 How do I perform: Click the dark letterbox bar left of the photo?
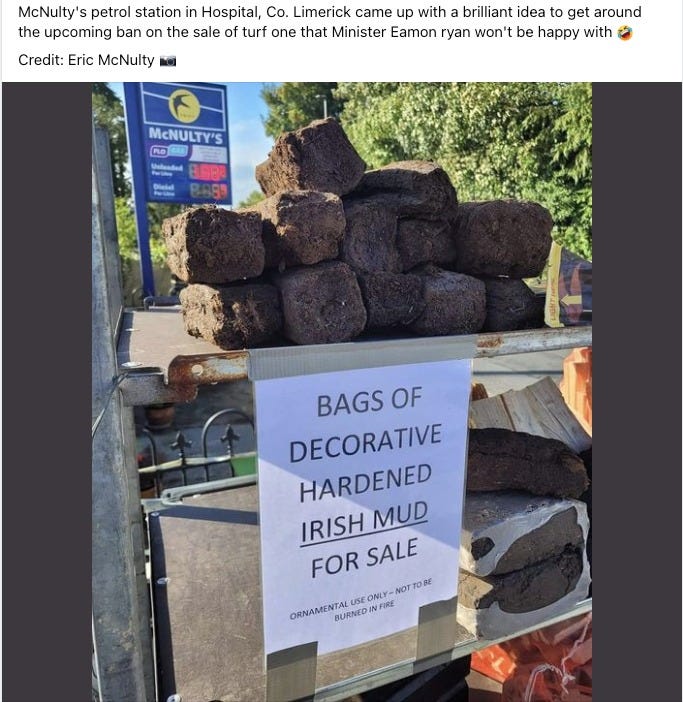[x=47, y=392]
